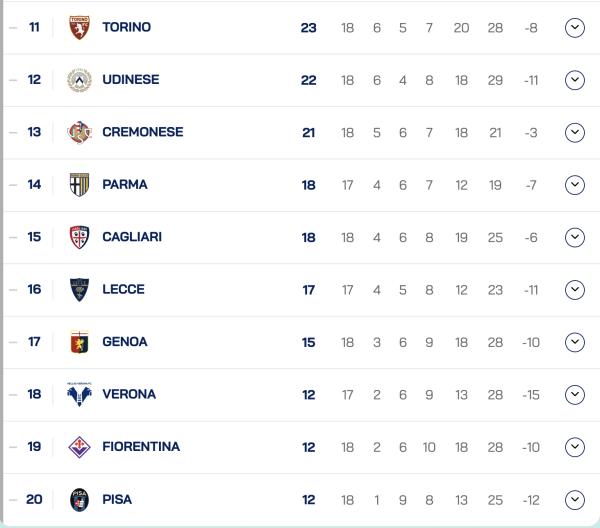Click the Genoa club crest icon
The width and height of the screenshot is (600, 528).
pyautogui.click(x=79, y=342)
